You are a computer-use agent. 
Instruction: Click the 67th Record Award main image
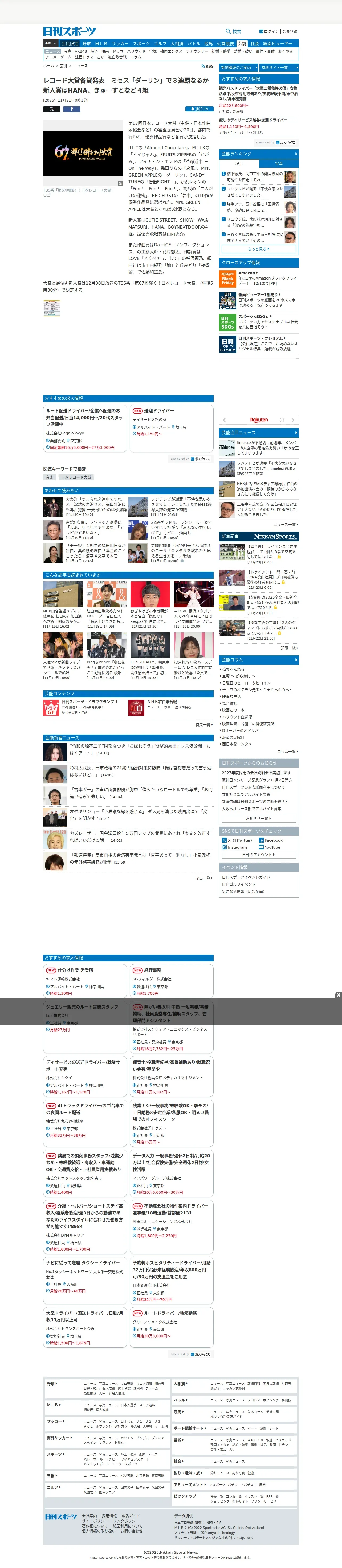83,153
